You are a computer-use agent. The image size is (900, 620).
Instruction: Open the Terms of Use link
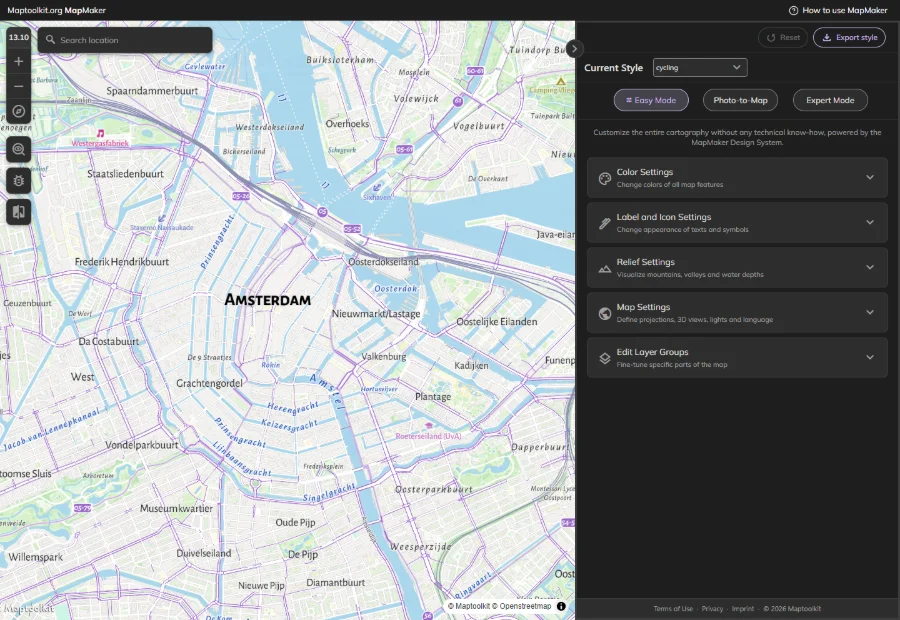(673, 609)
